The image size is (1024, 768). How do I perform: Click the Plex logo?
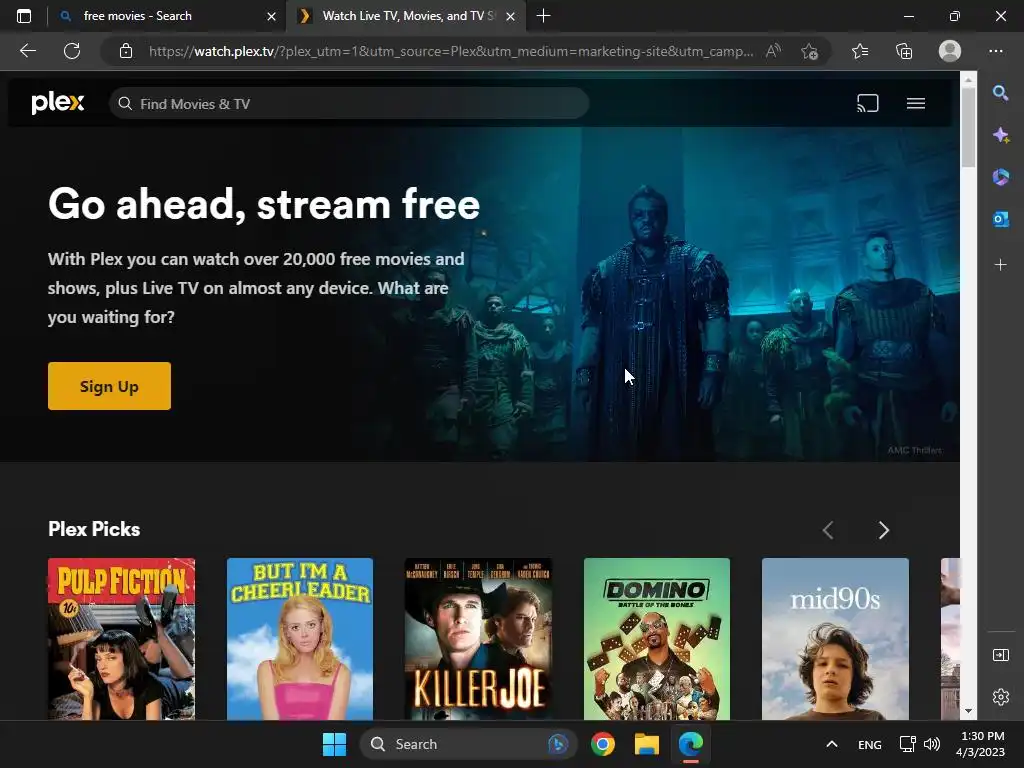57,103
